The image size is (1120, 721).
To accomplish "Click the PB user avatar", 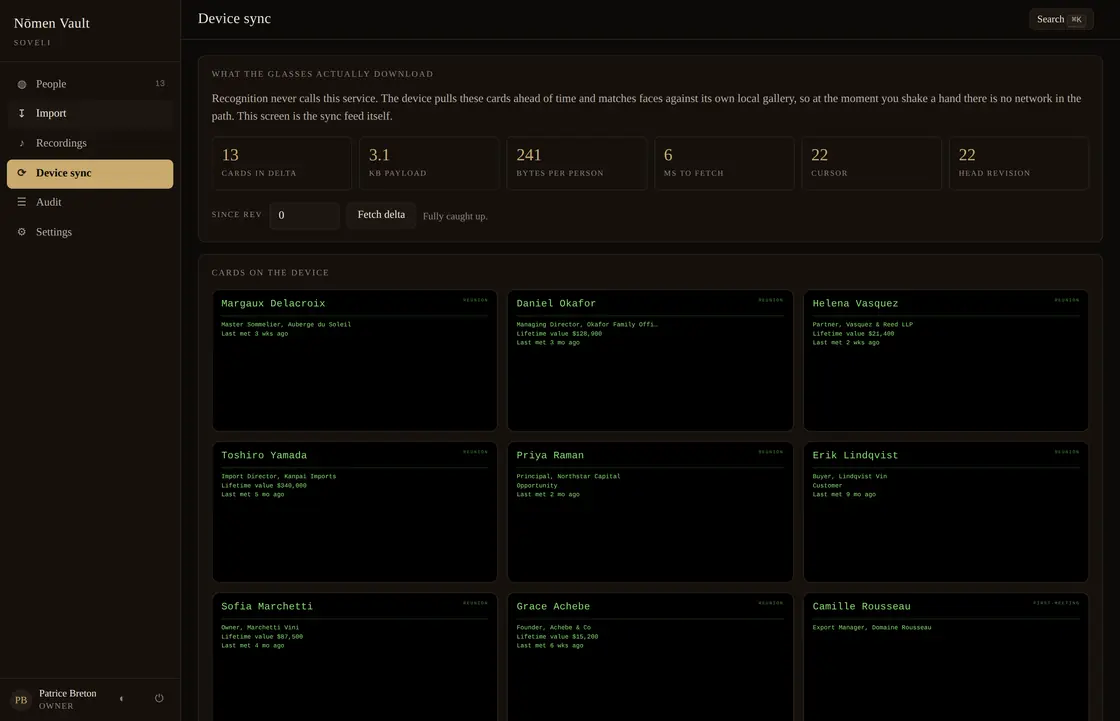I will coord(21,700).
